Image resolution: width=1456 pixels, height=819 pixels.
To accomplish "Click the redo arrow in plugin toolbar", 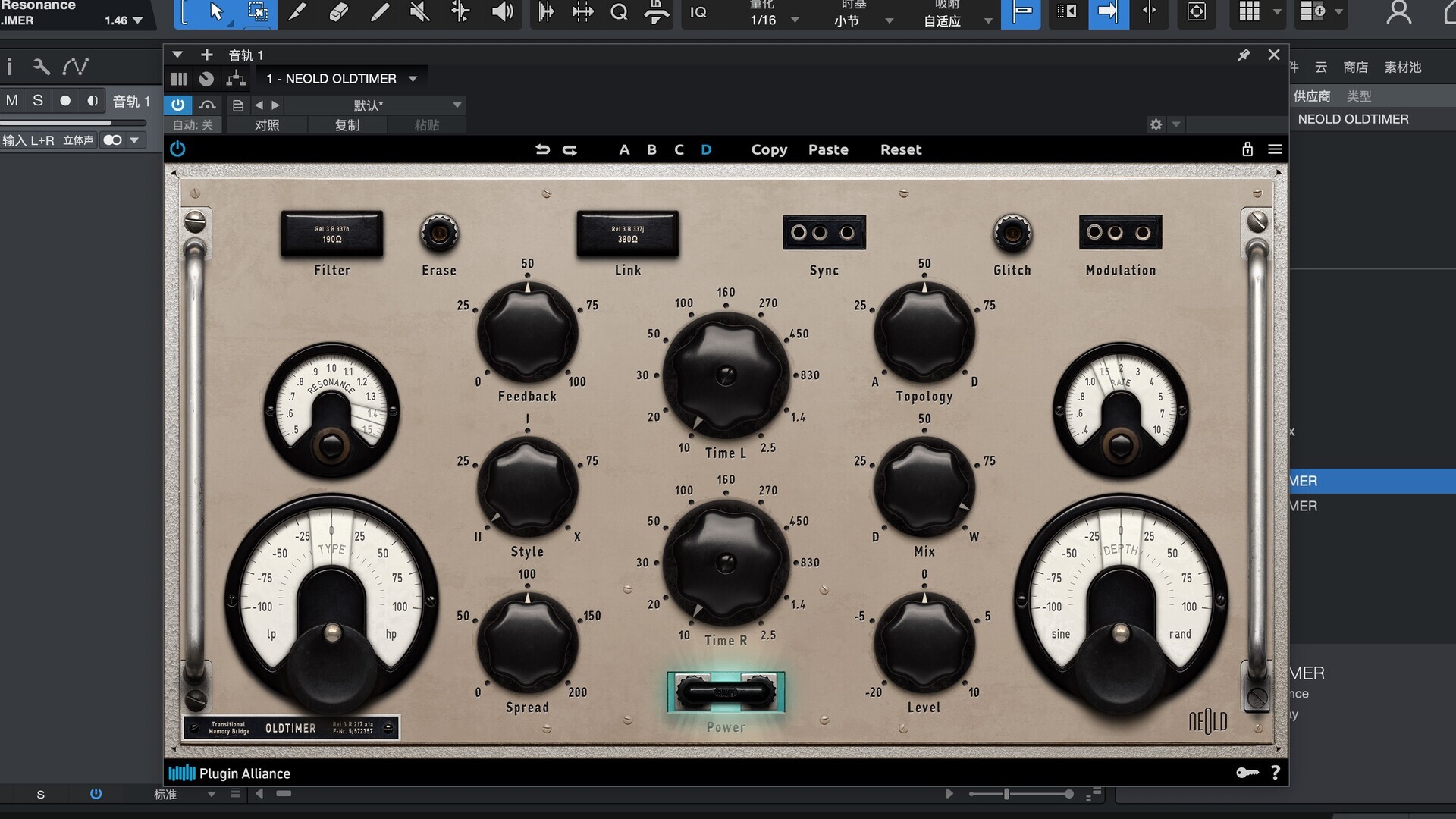I will coord(570,149).
